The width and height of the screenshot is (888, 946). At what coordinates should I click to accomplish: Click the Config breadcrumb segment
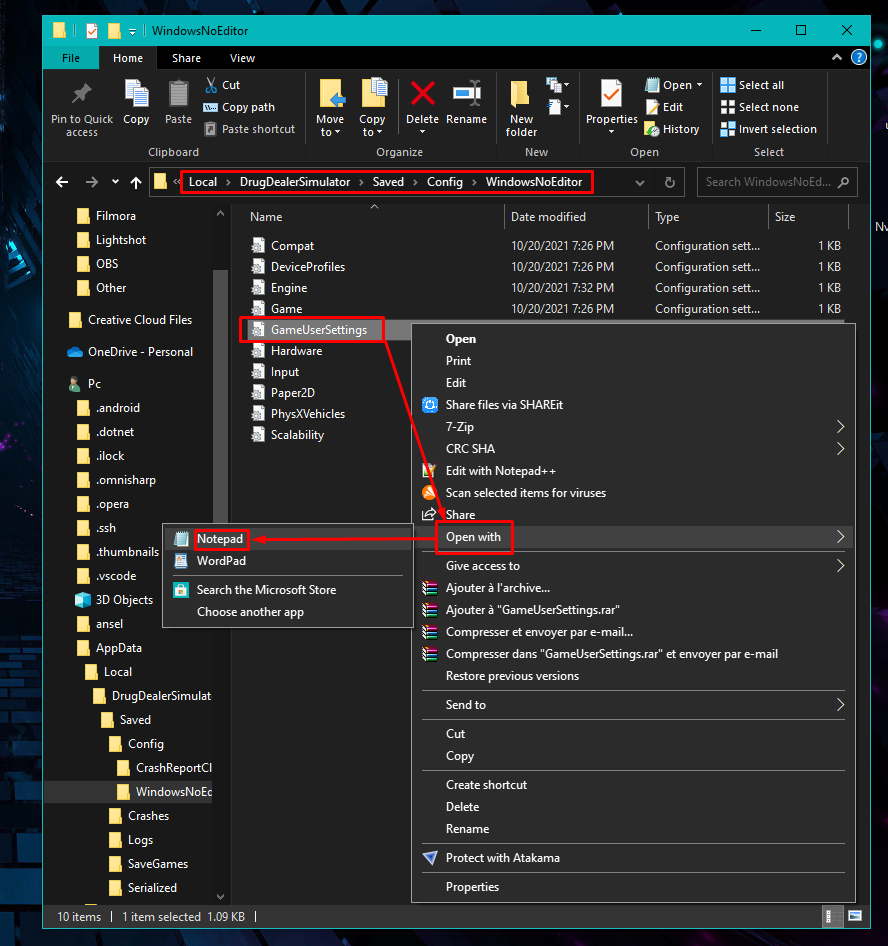[x=445, y=182]
